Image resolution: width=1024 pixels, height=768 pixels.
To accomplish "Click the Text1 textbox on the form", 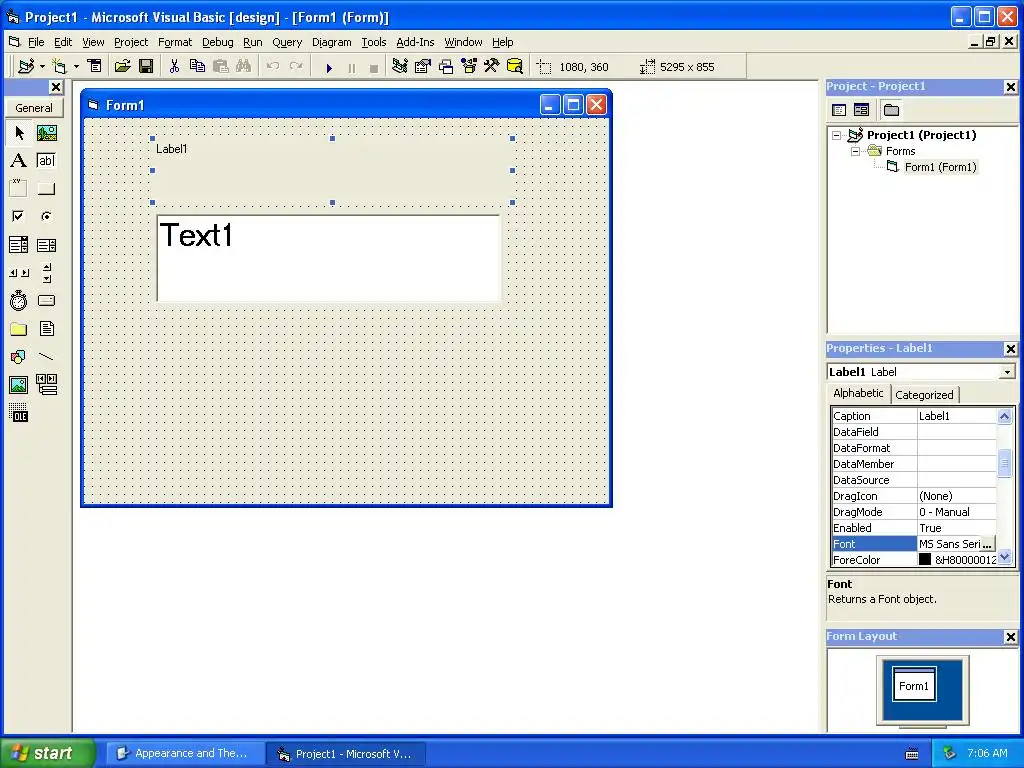I will [328, 258].
